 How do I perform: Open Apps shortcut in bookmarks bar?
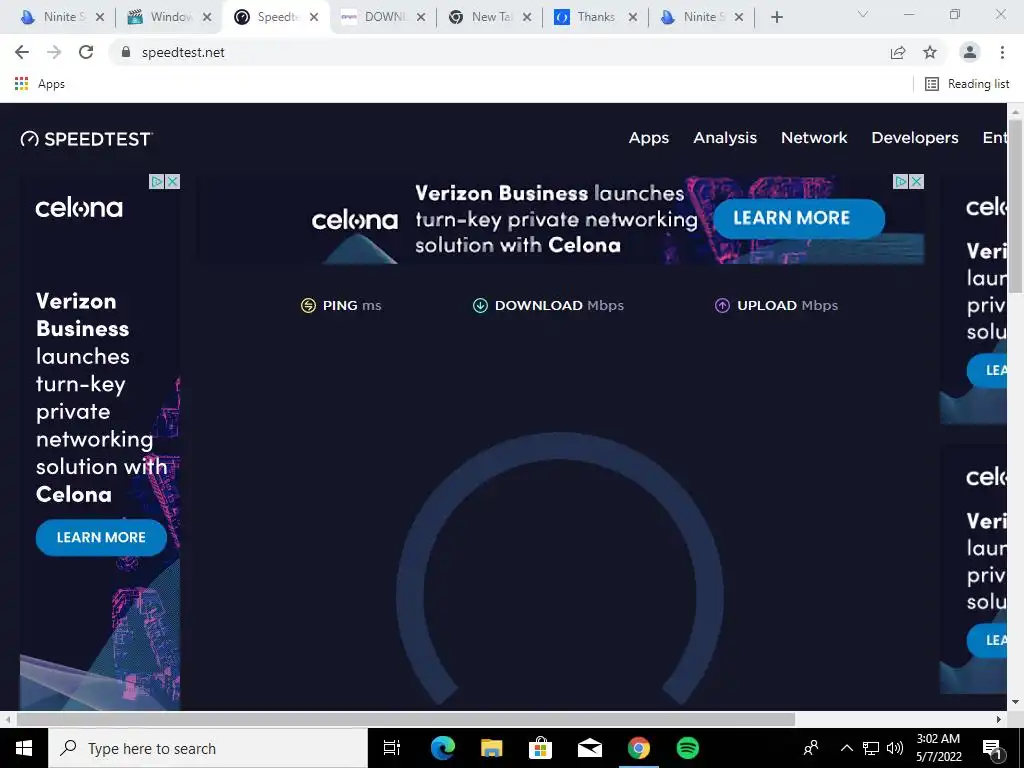pyautogui.click(x=40, y=84)
